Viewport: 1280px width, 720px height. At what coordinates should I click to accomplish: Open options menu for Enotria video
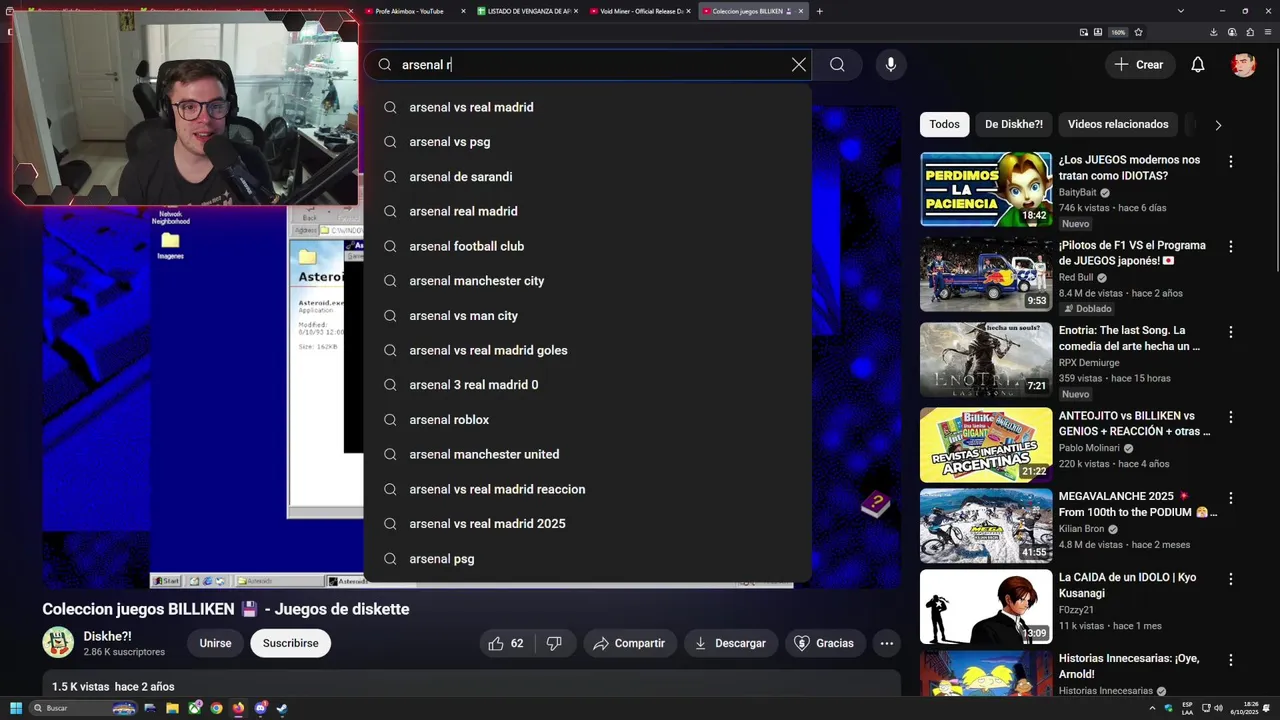pyautogui.click(x=1231, y=331)
